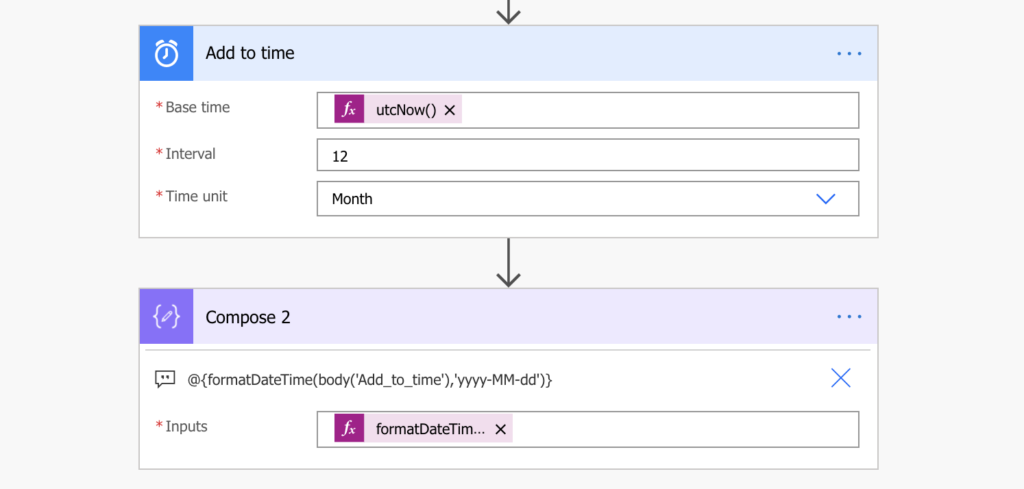This screenshot has height=489, width=1024.
Task: Click the Base time label
Action: [x=197, y=107]
